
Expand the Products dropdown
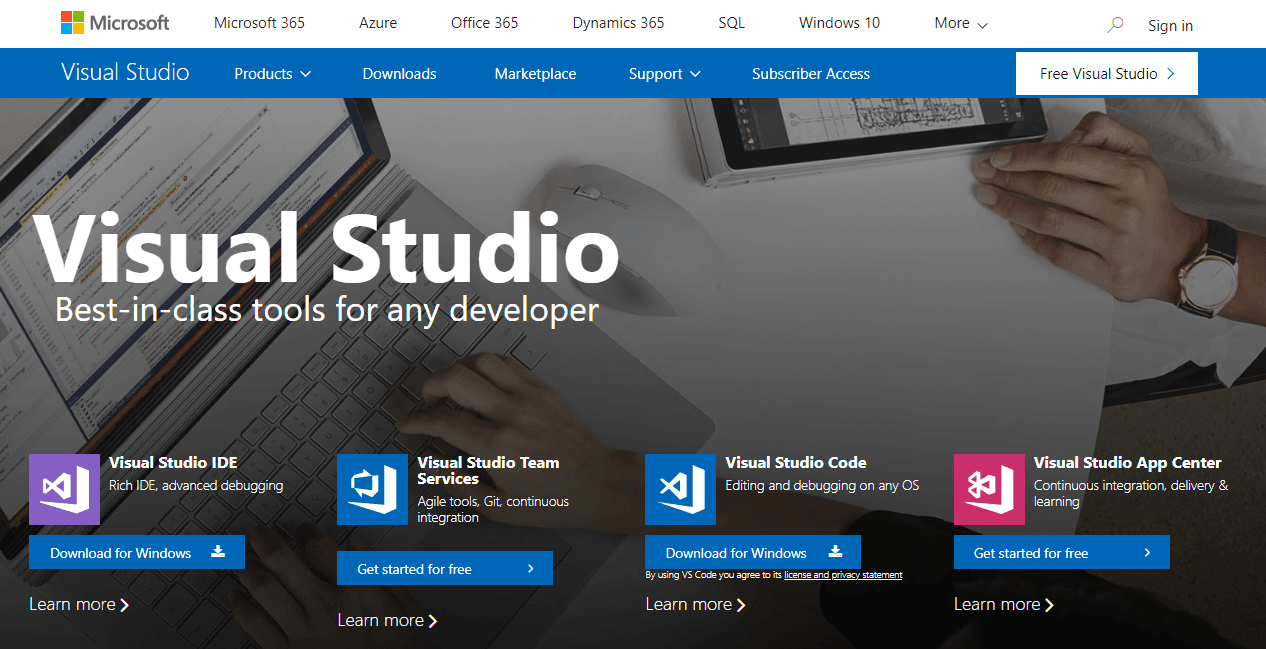click(273, 74)
